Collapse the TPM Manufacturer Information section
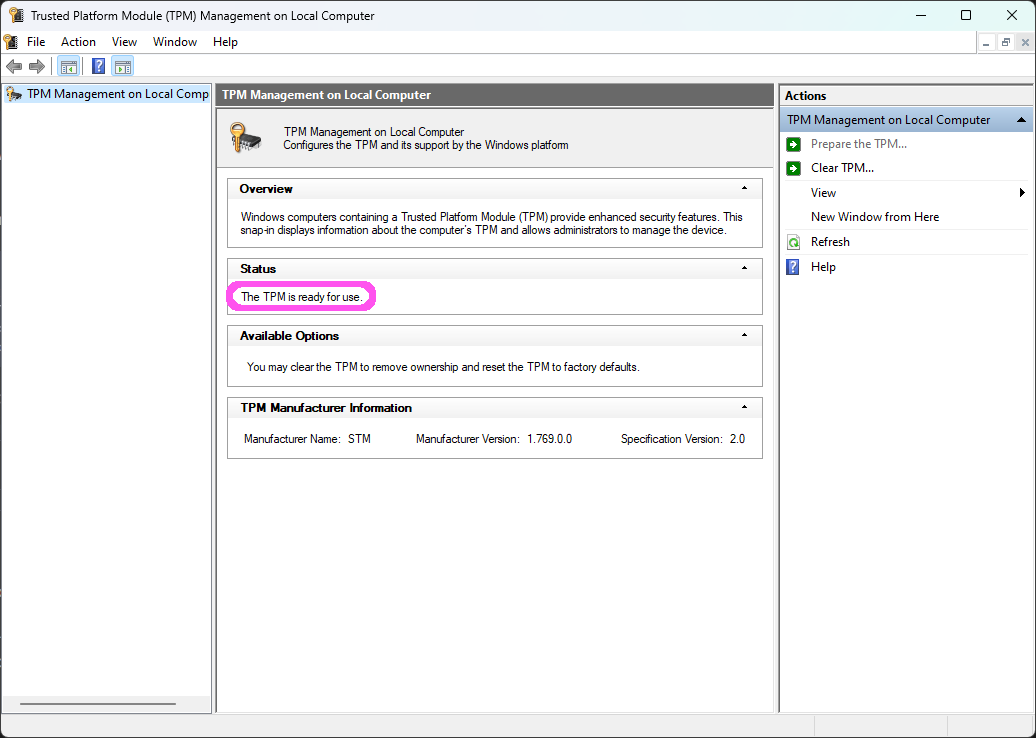The height and width of the screenshot is (738, 1036). [x=744, y=407]
